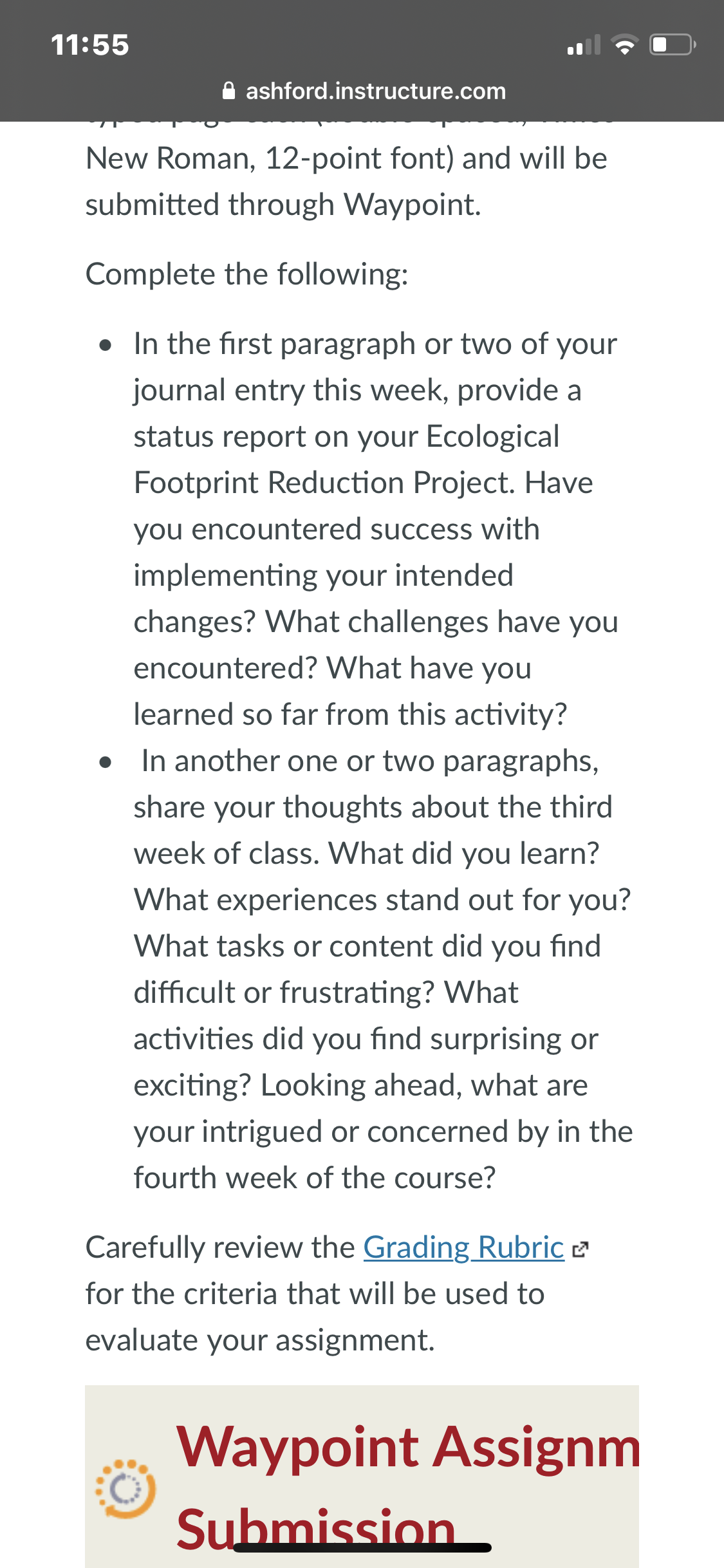724x1568 pixels.
Task: Tap the first bullet point marker
Action: point(106,346)
